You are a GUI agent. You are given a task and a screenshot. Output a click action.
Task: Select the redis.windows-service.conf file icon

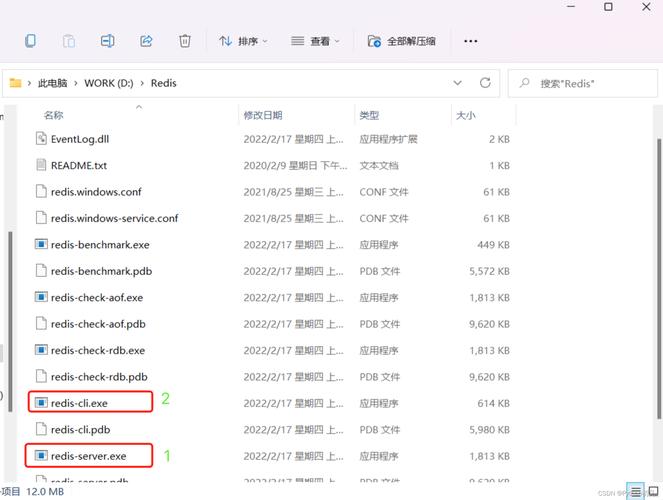click(41, 218)
